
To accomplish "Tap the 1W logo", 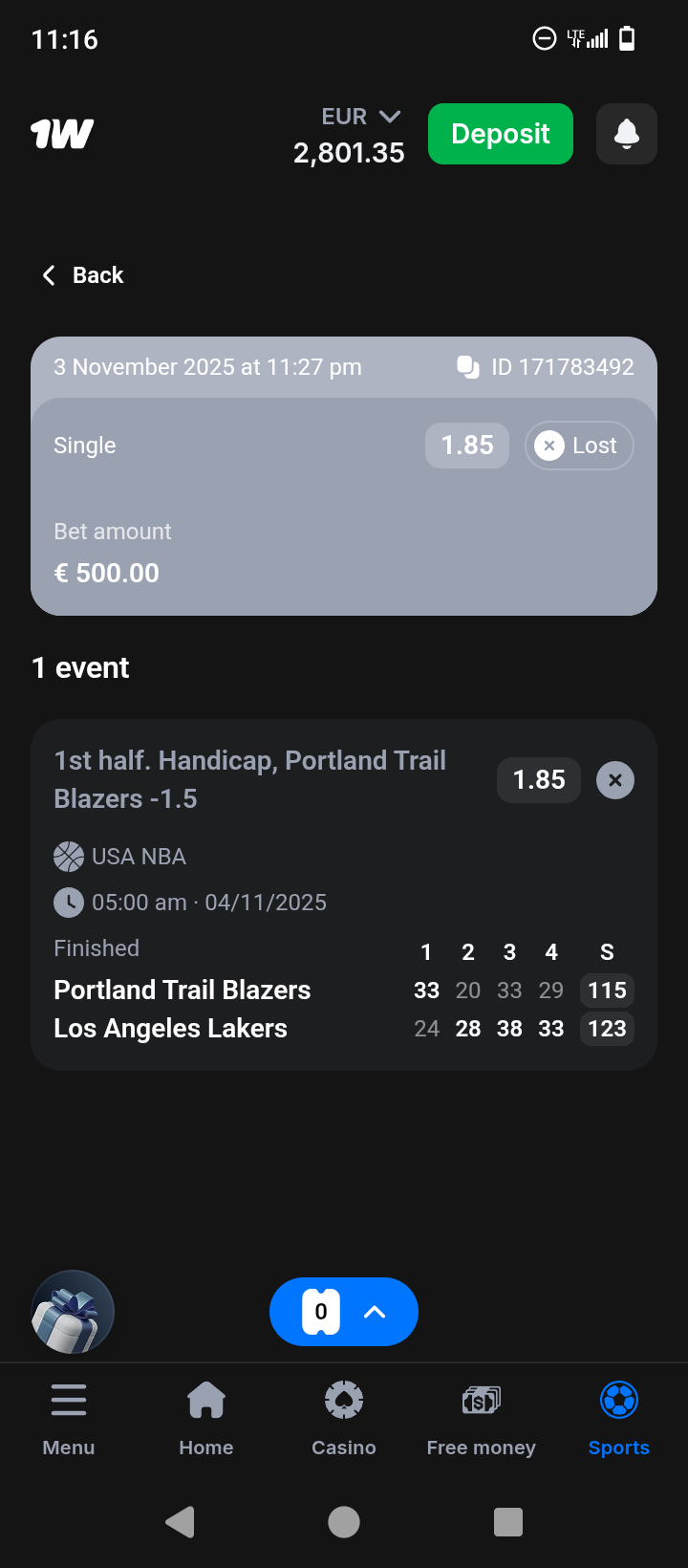I will pos(62,134).
